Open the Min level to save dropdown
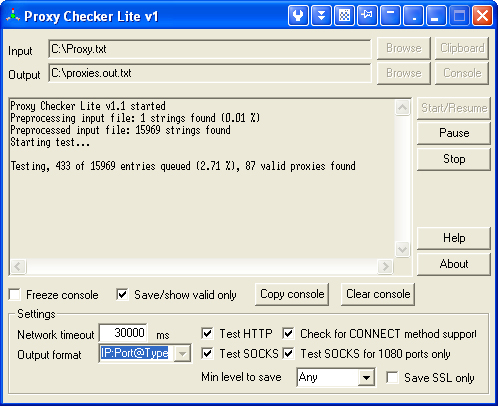Image resolution: width=498 pixels, height=406 pixels. point(366,378)
